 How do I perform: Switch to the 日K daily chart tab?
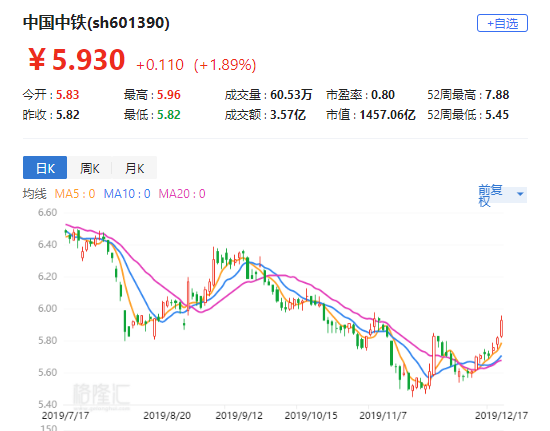[x=45, y=168]
